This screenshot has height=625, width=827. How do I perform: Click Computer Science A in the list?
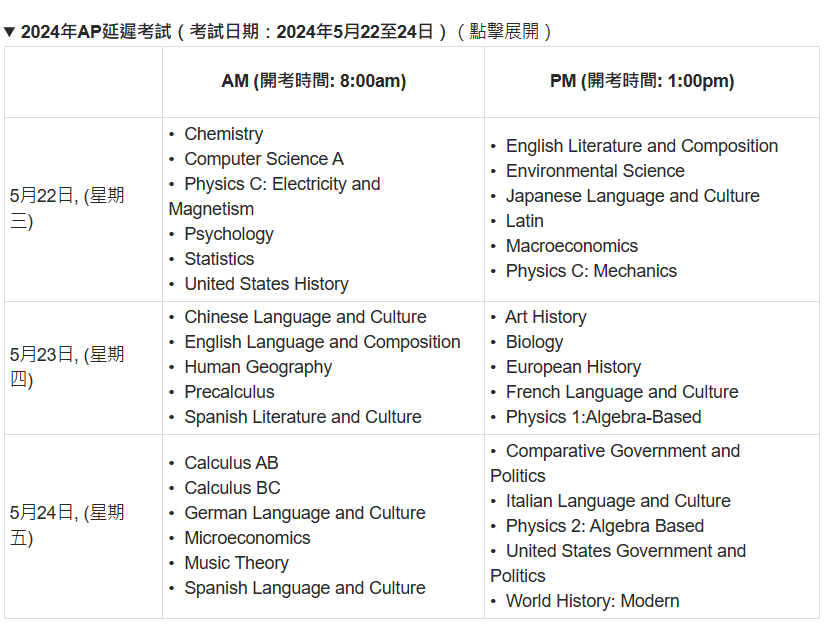(x=264, y=159)
